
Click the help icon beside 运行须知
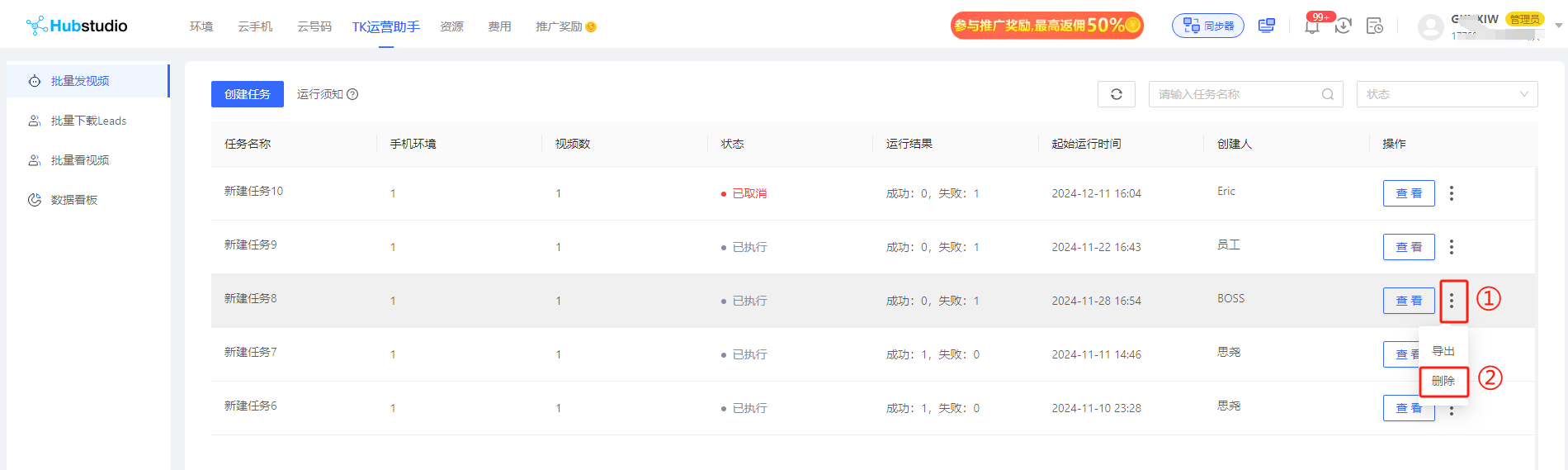click(x=352, y=94)
